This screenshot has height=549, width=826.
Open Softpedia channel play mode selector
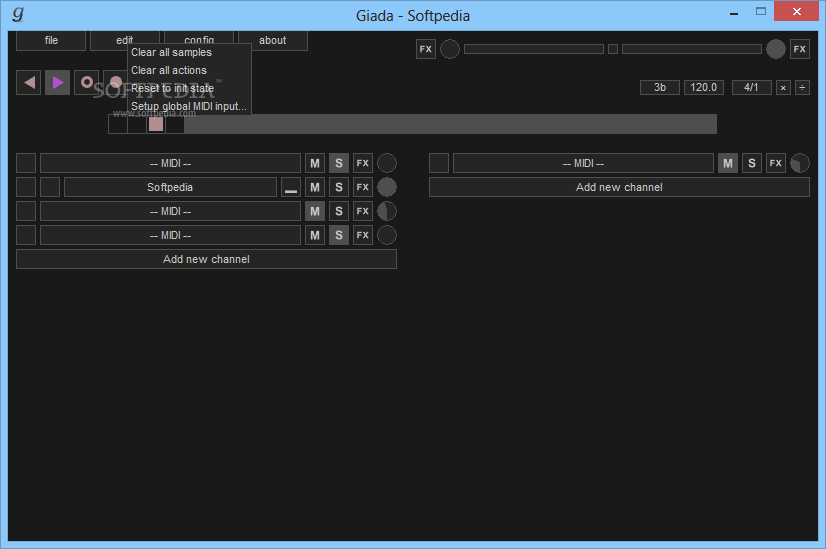click(291, 187)
